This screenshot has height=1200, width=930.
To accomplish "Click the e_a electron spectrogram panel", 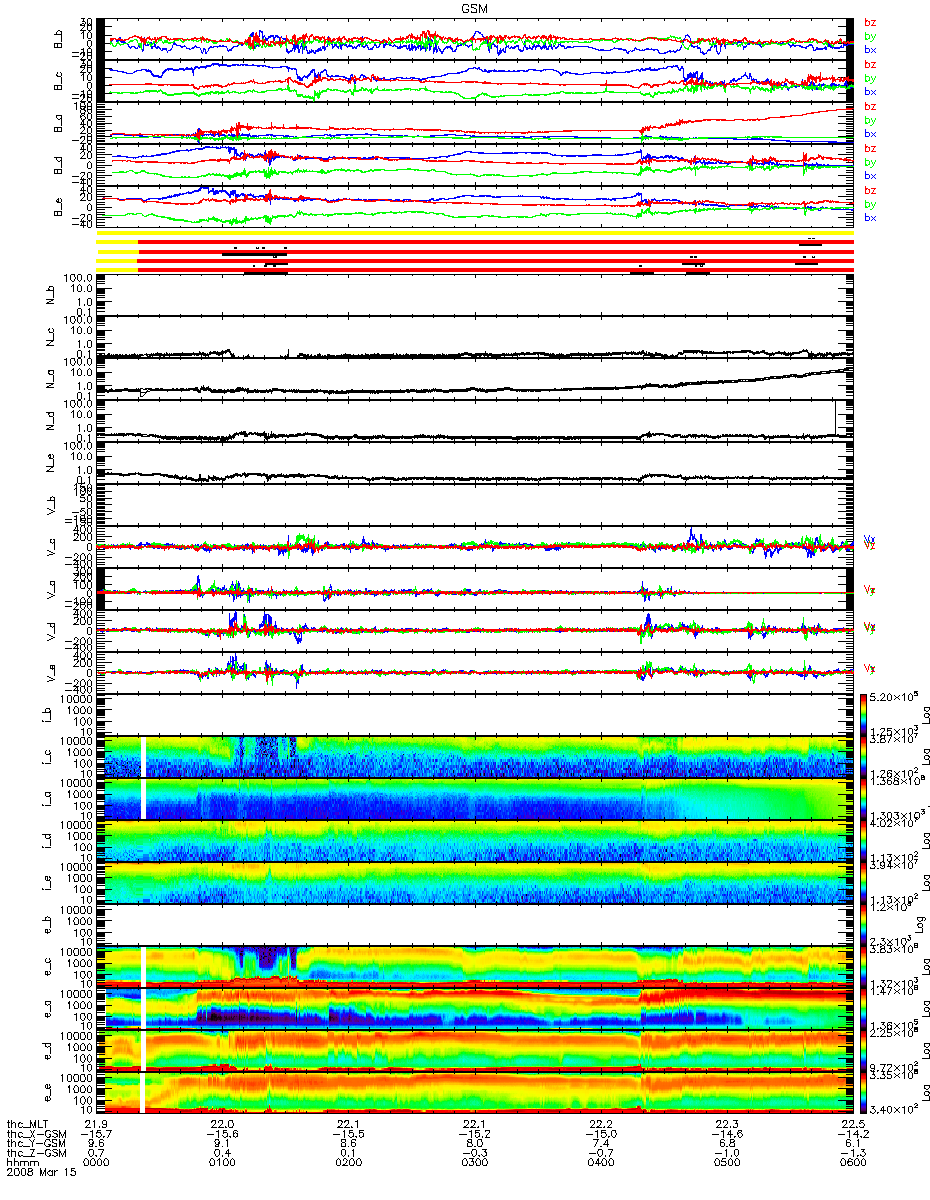I will pyautogui.click(x=477, y=1008).
